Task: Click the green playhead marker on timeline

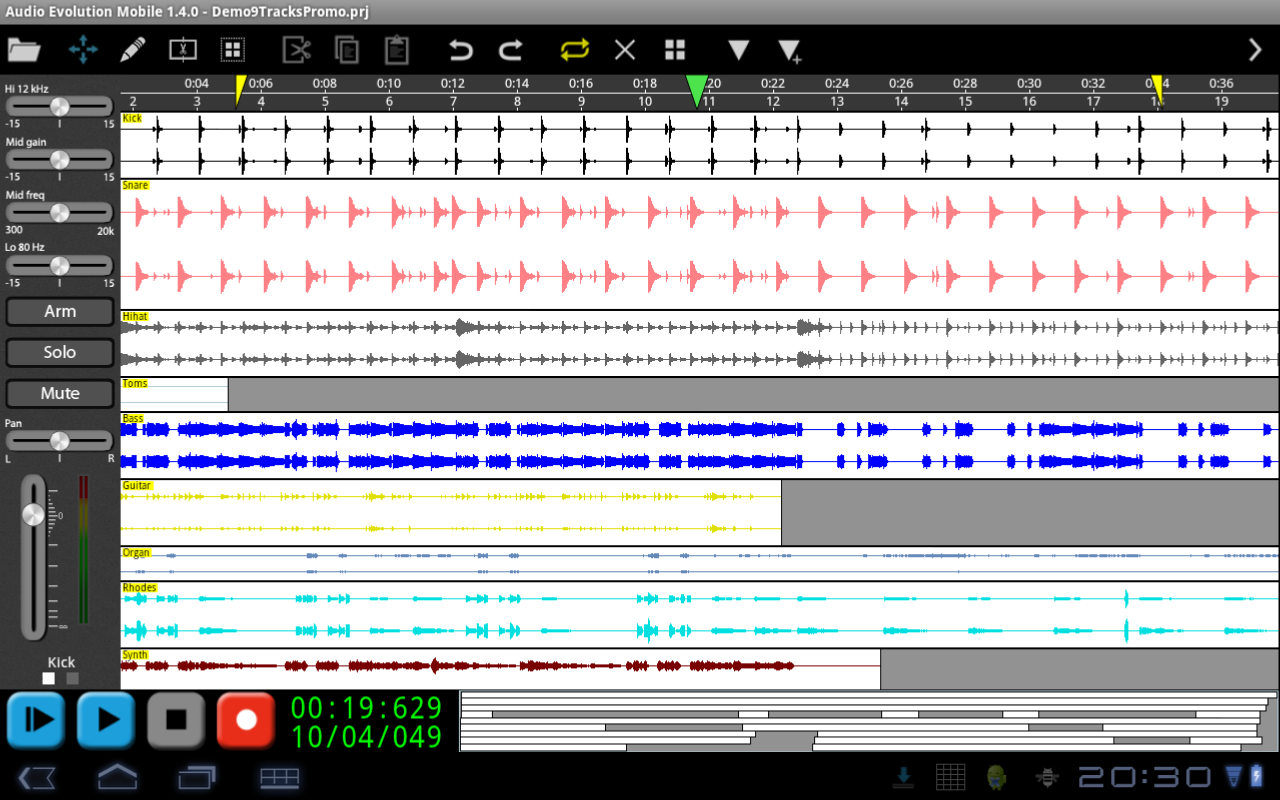Action: [697, 92]
